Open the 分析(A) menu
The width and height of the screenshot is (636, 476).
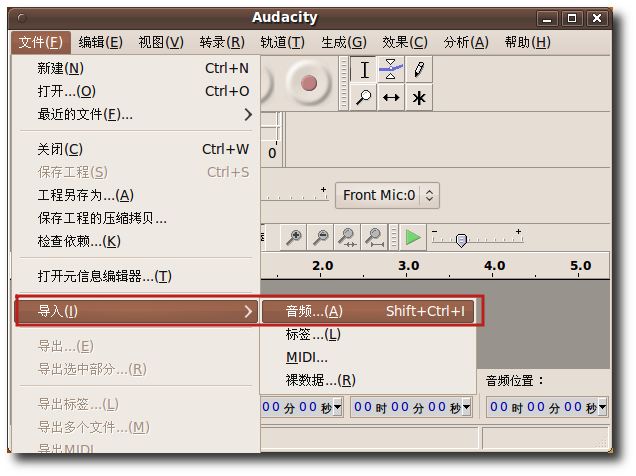coord(466,42)
